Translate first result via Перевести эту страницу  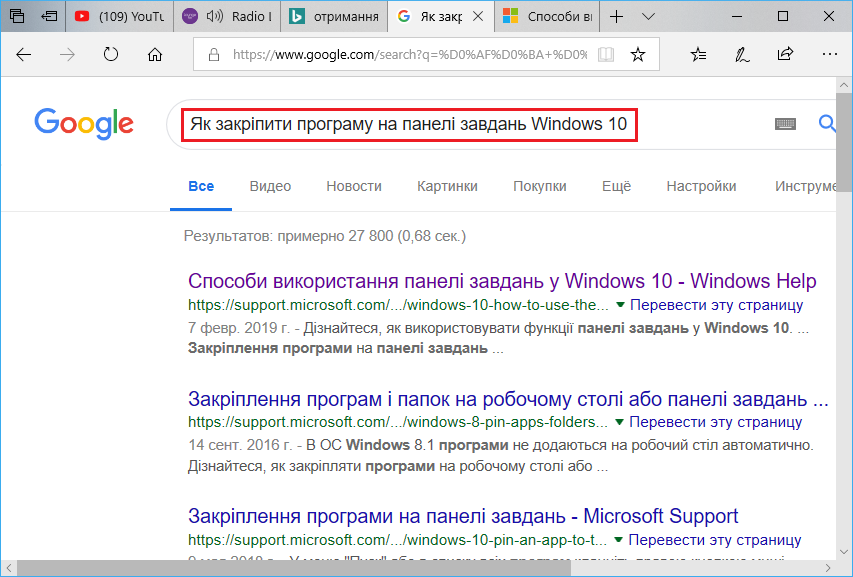tap(716, 305)
